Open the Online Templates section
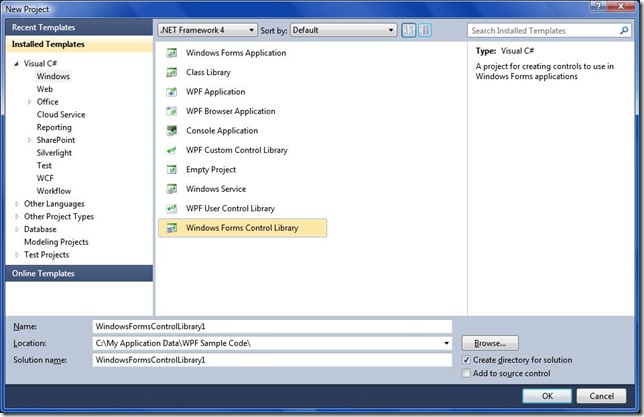644x417 pixels. [79, 273]
